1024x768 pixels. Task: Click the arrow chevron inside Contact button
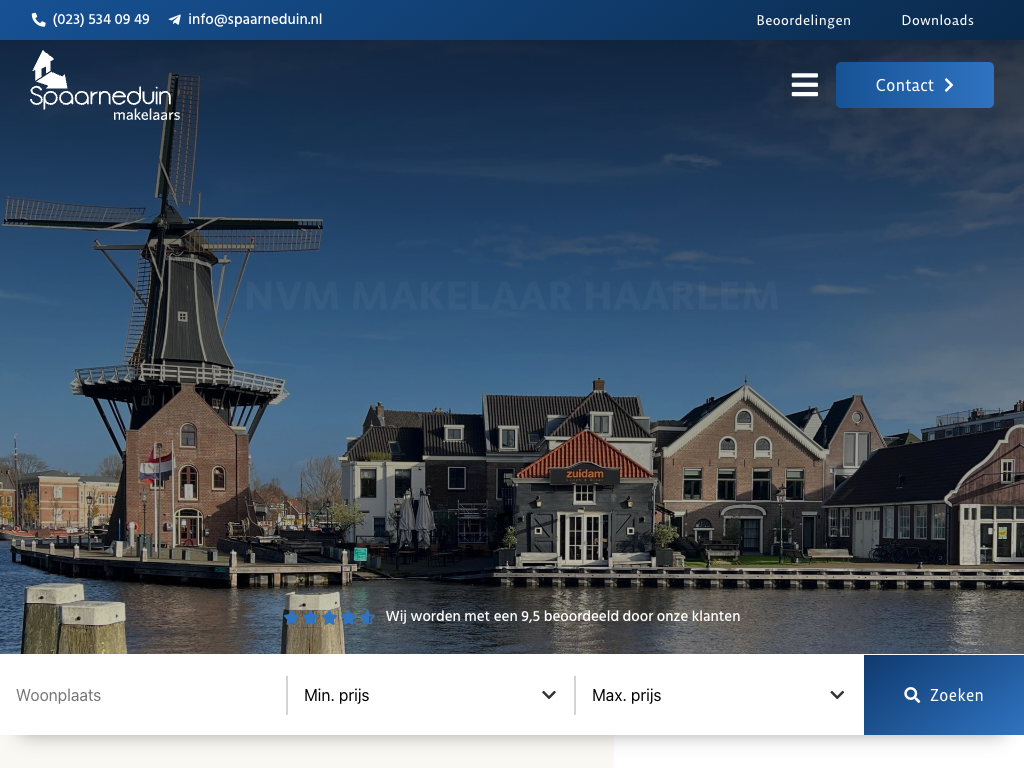(x=949, y=85)
